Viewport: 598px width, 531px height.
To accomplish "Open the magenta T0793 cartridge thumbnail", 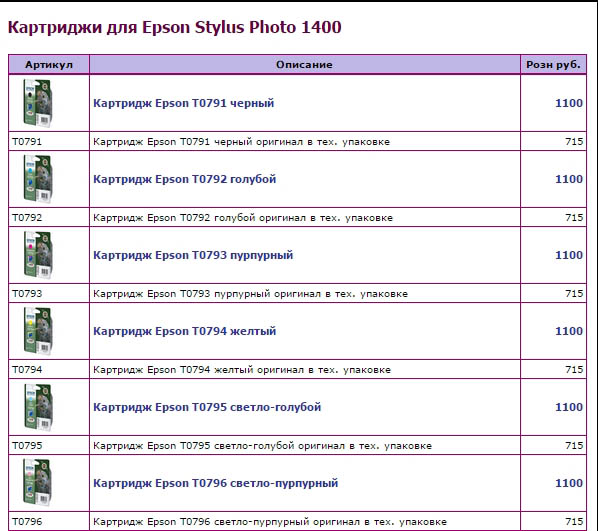I will click(37, 255).
